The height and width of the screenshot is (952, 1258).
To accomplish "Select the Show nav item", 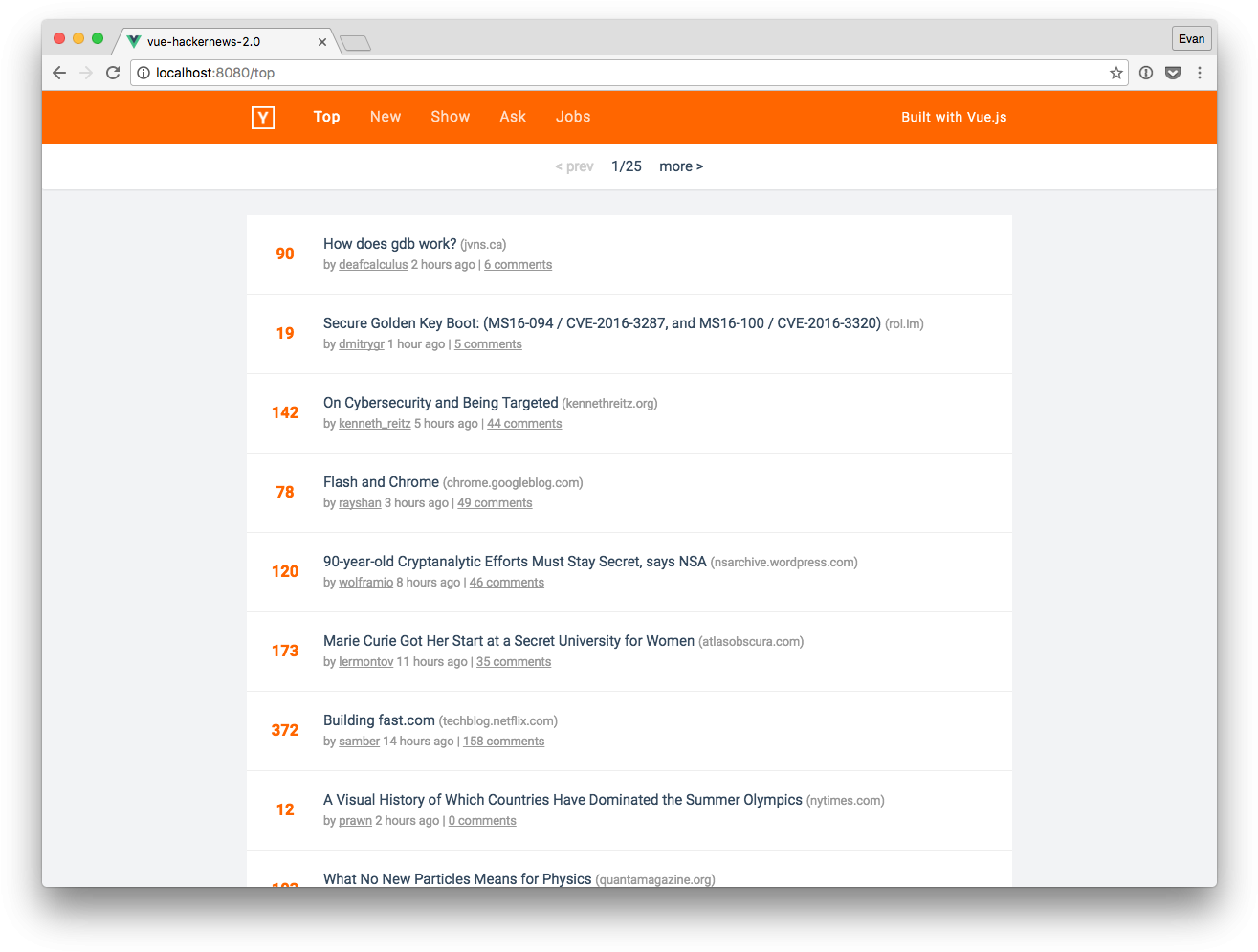I will [x=451, y=117].
